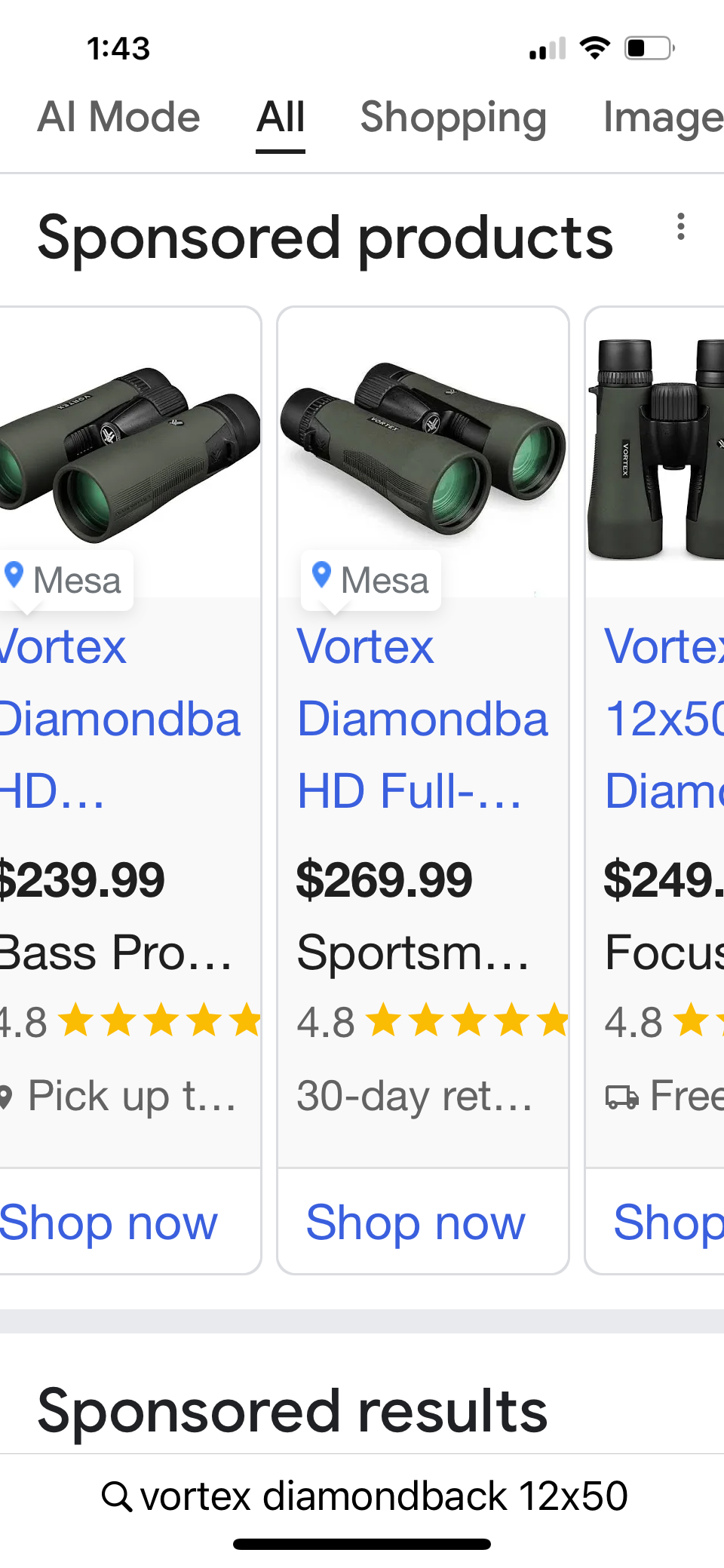This screenshot has width=724, height=1568.
Task: Switch to the AI Mode tab
Action: click(118, 118)
